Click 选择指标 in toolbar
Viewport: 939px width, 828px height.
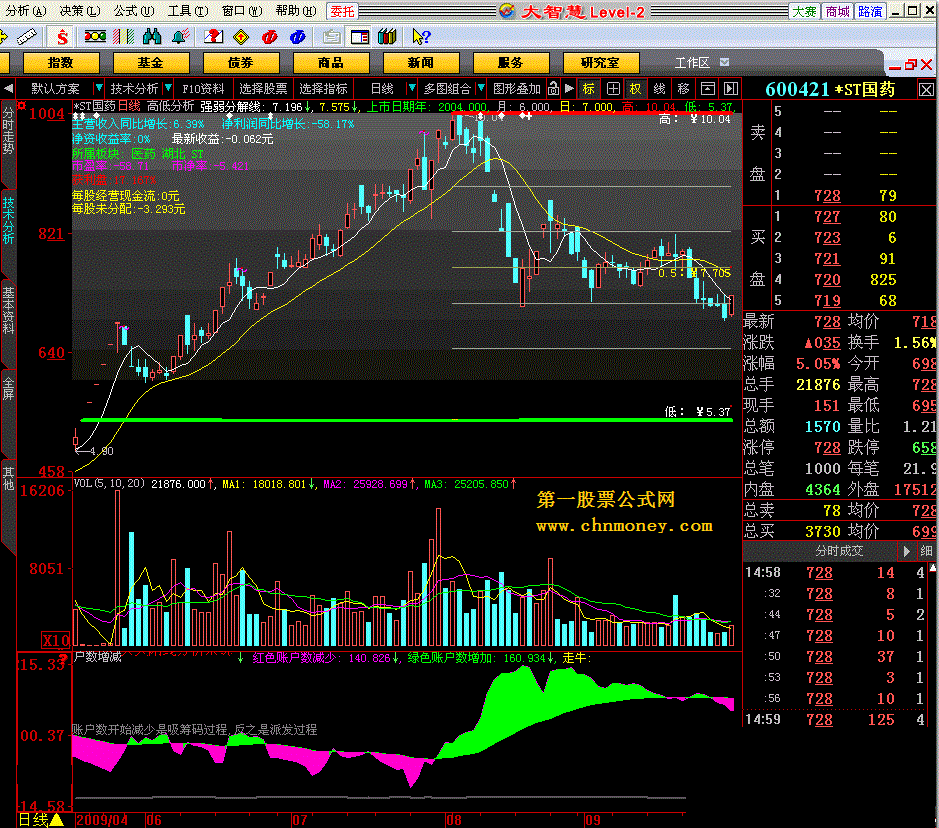323,89
